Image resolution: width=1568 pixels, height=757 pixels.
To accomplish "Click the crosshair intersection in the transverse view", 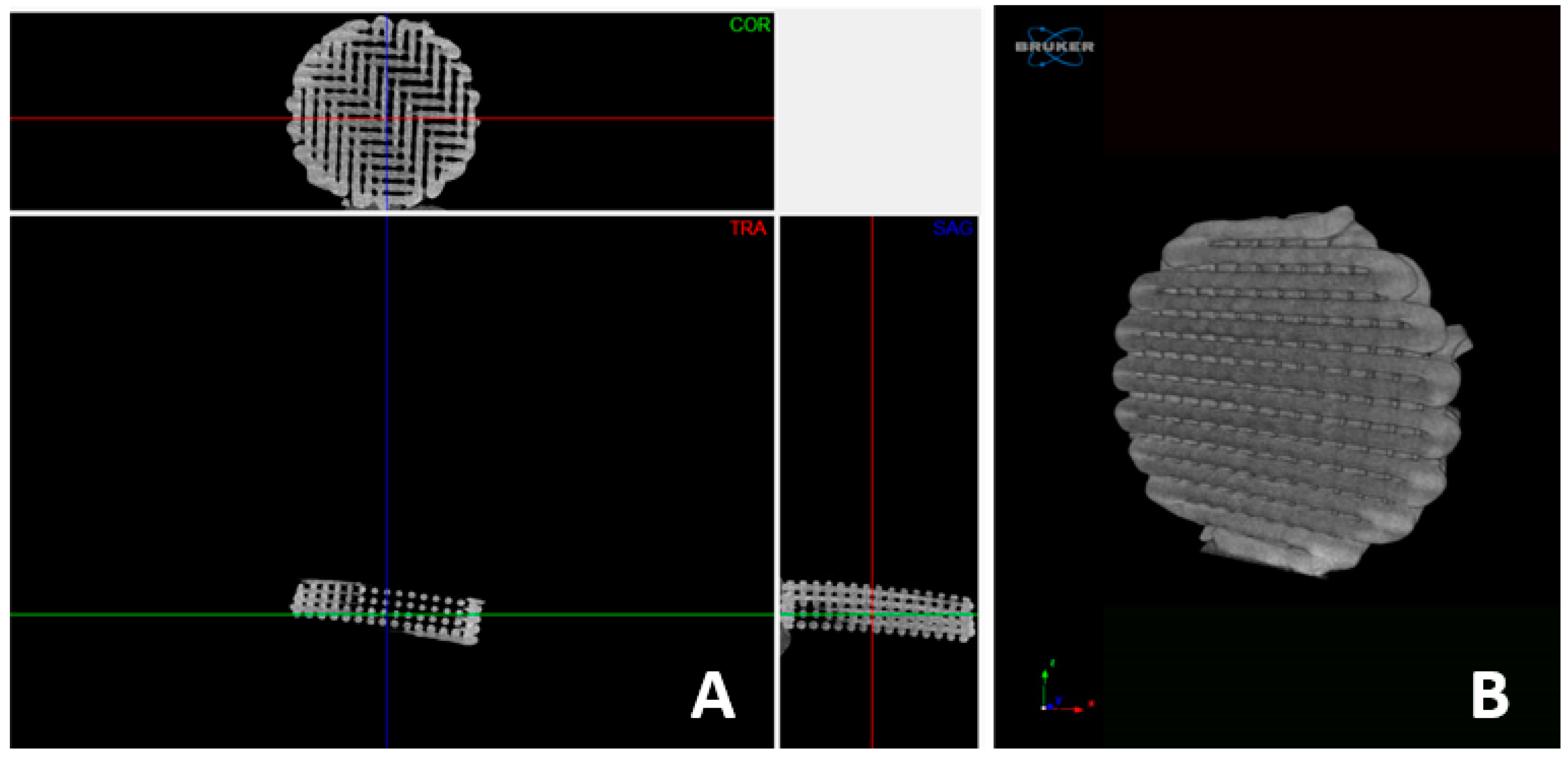I will pyautogui.click(x=387, y=615).
